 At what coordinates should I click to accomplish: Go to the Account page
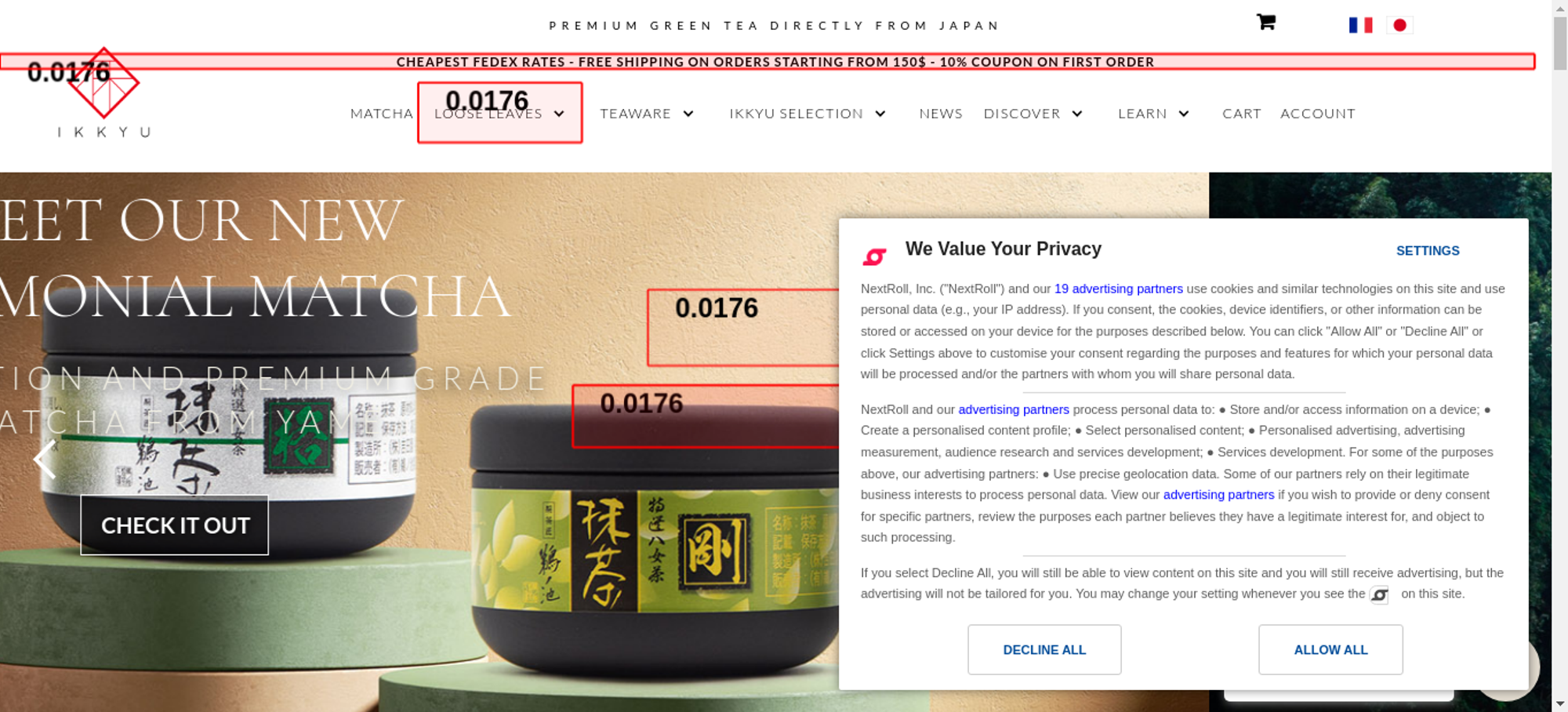point(1318,114)
